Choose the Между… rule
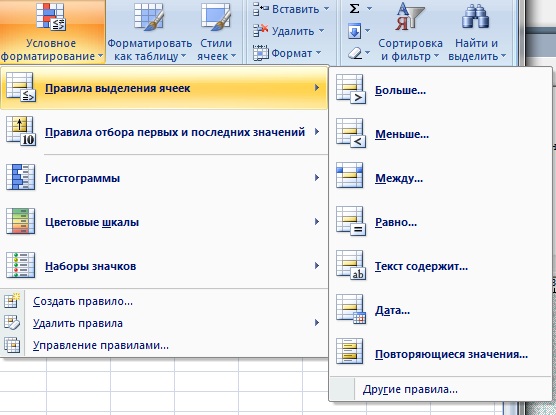The height and width of the screenshot is (415, 556). click(x=440, y=178)
